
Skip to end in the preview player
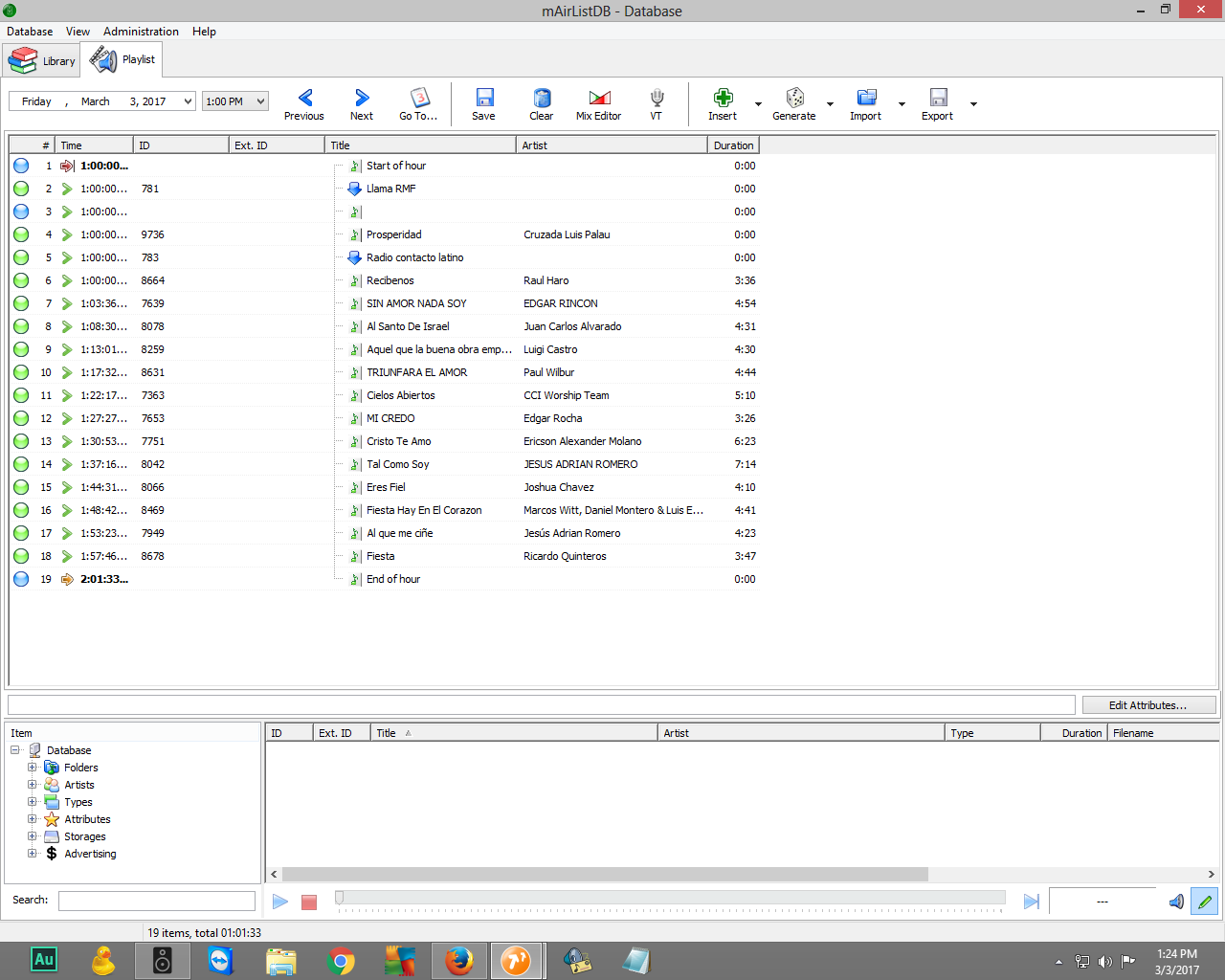1031,902
